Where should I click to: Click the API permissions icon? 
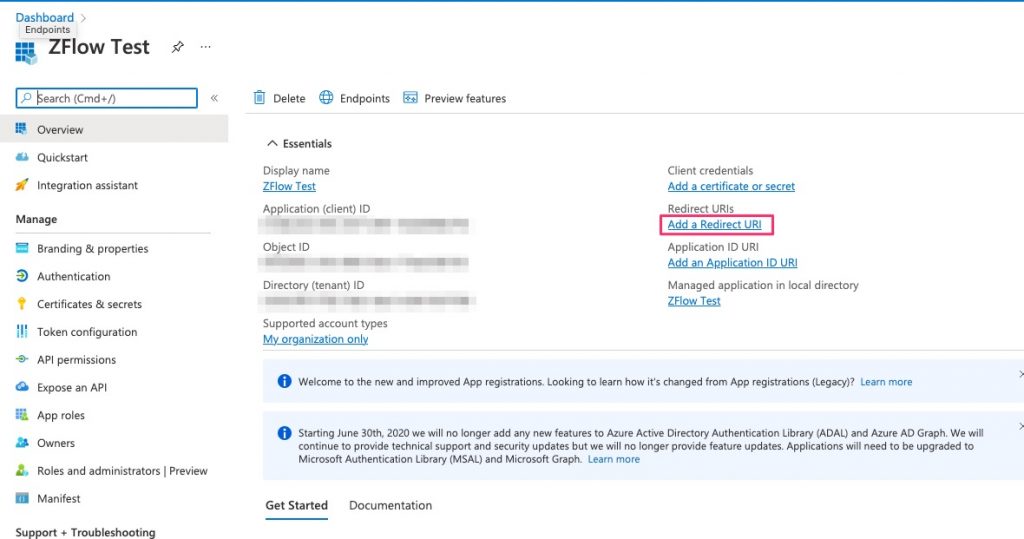pos(22,359)
